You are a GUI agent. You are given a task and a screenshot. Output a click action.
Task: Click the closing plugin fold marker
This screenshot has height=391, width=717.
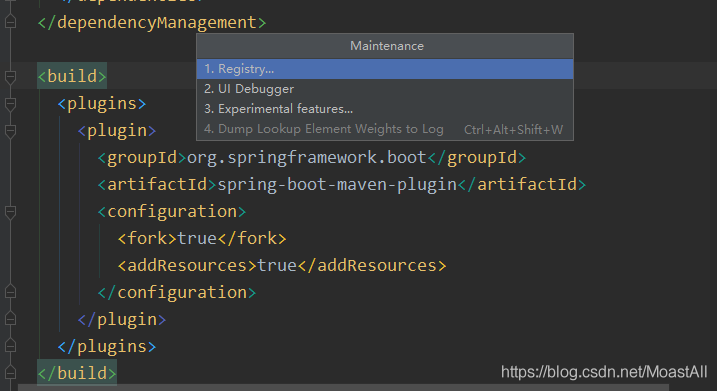click(x=10, y=318)
